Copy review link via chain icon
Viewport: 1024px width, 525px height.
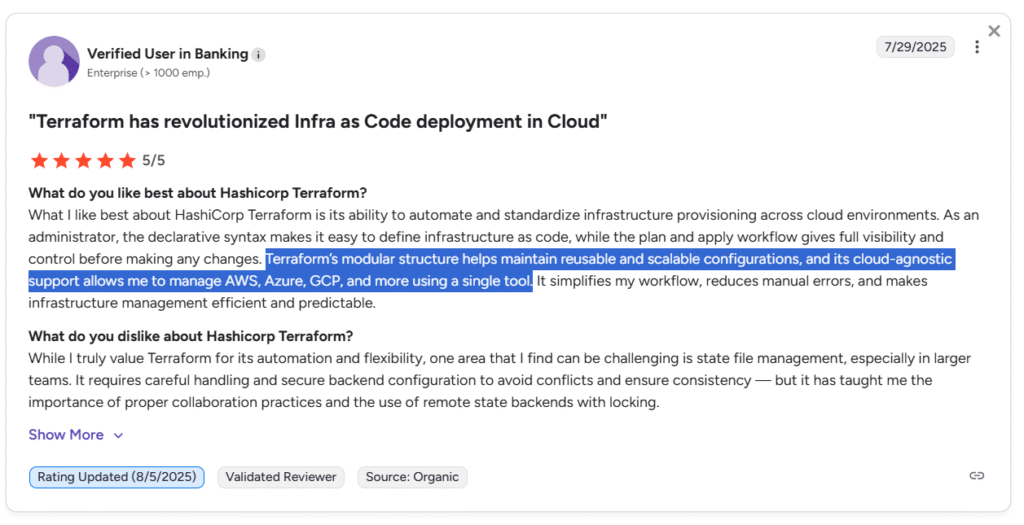976,475
